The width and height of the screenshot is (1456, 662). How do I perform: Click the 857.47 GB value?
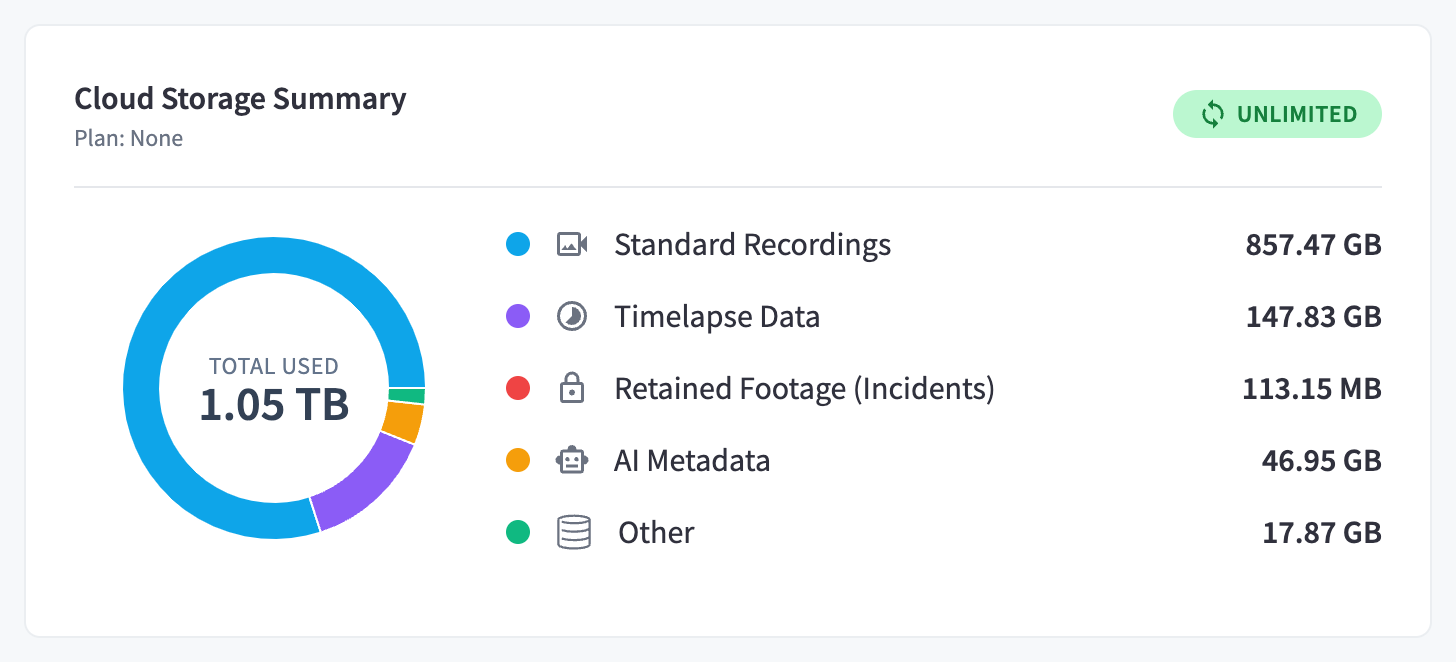tap(1314, 244)
